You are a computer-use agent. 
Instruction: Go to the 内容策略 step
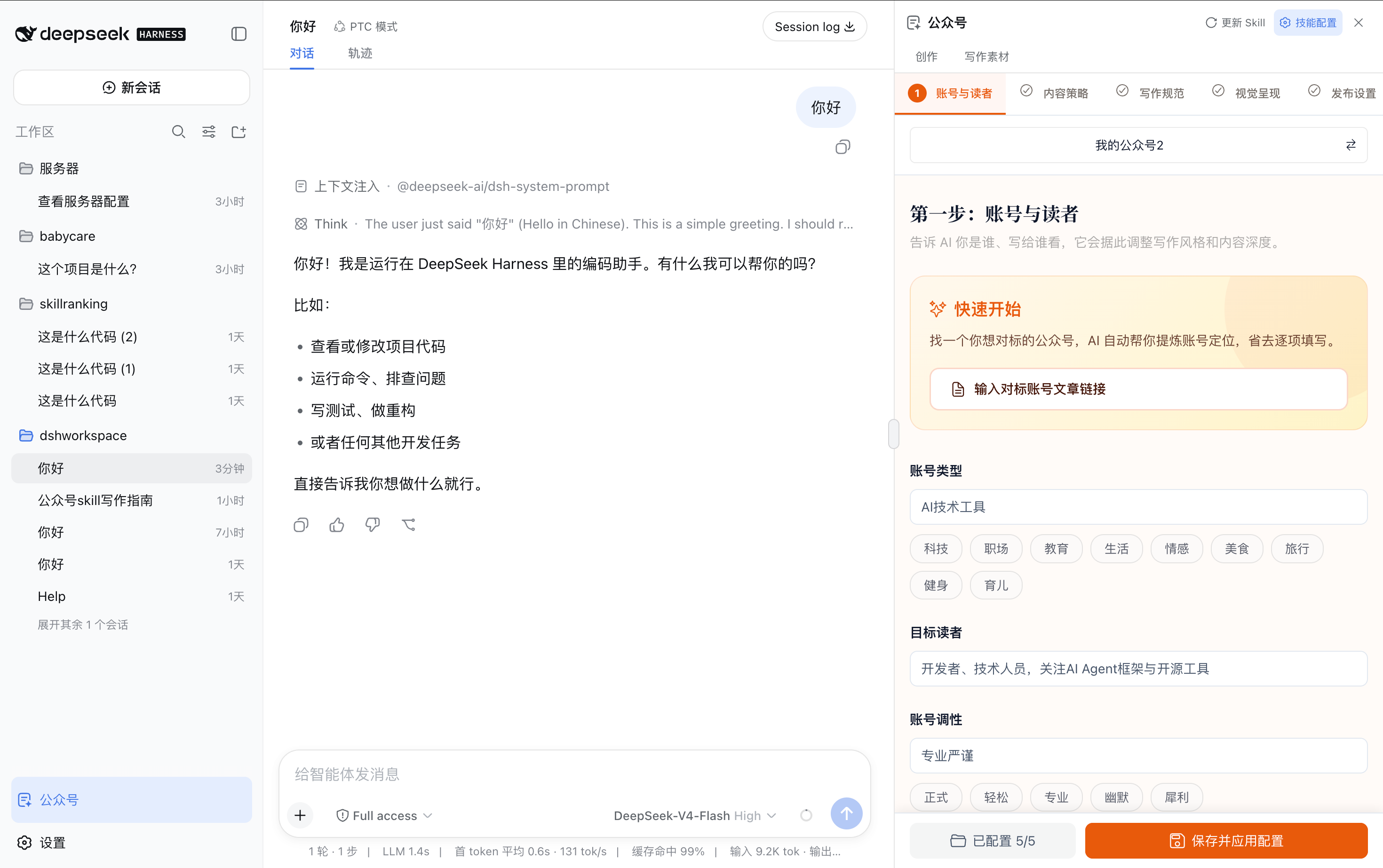1054,93
